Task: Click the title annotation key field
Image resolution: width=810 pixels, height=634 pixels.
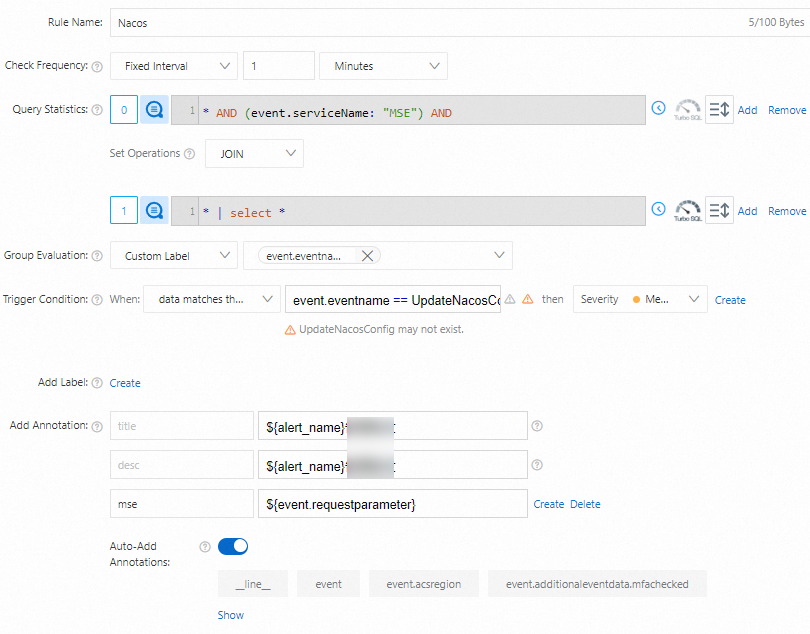Action: click(182, 426)
